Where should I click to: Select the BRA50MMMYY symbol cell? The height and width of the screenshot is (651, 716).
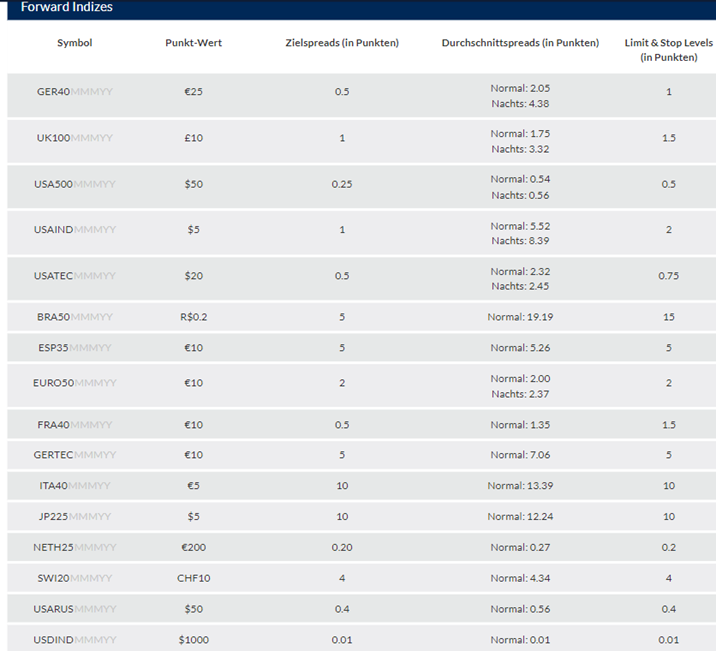[x=74, y=317]
